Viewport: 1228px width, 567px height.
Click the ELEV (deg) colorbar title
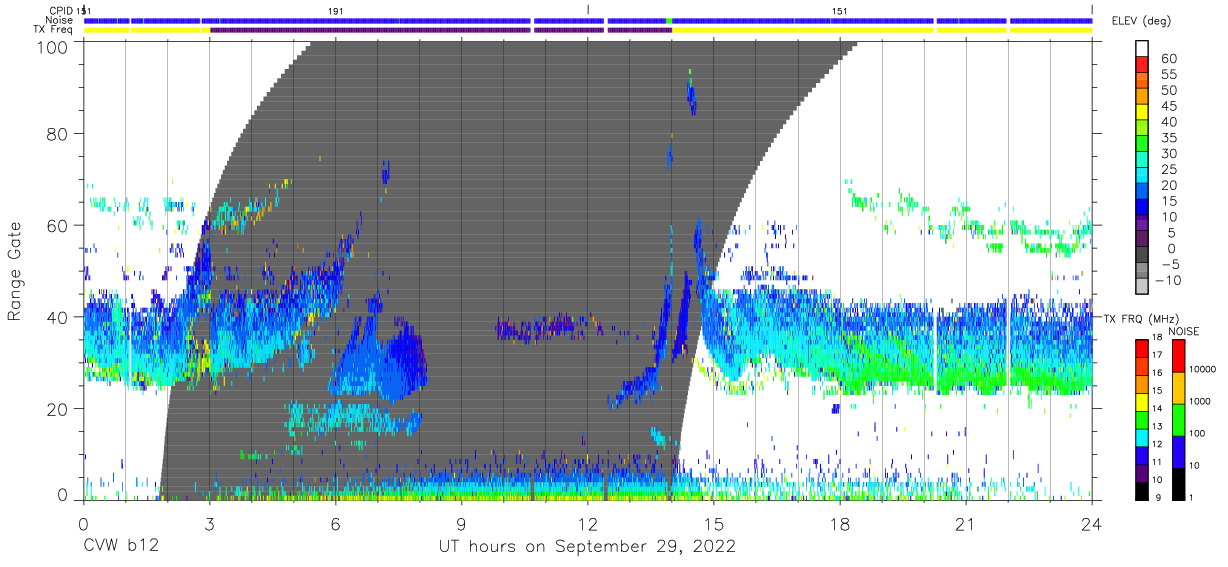point(1141,21)
